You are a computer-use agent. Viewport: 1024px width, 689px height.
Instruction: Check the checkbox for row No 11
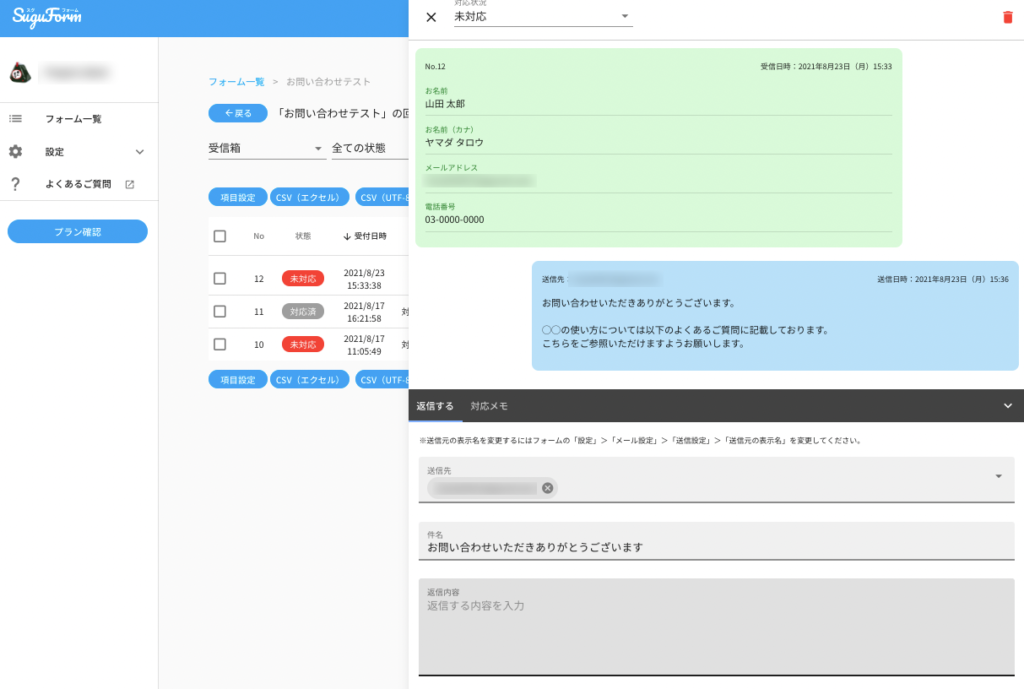click(220, 312)
